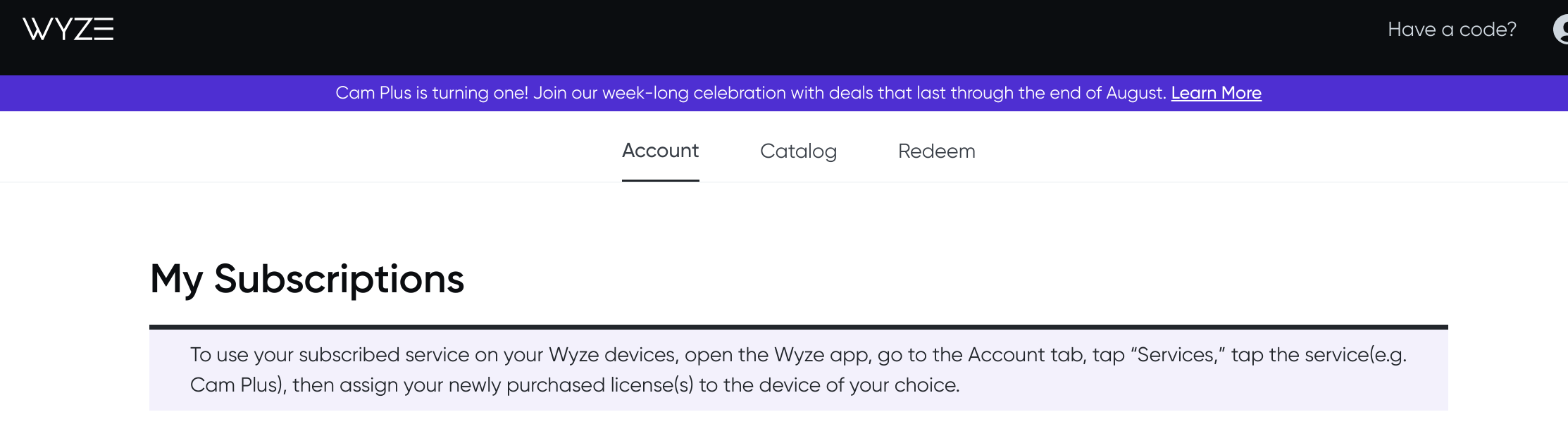
Task: Click the dark divider line above the notice
Action: pyautogui.click(x=798, y=327)
